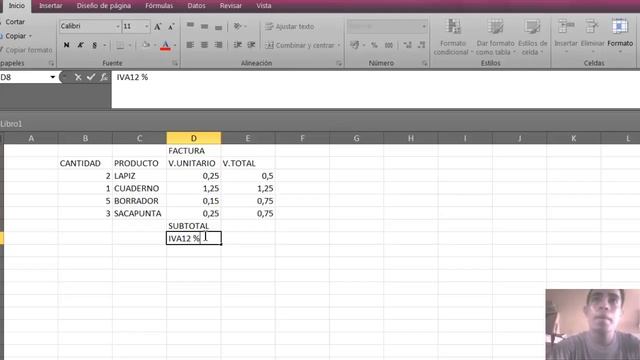The image size is (640, 360).
Task: Open Fuente group dialog launcher
Action: pos(175,63)
